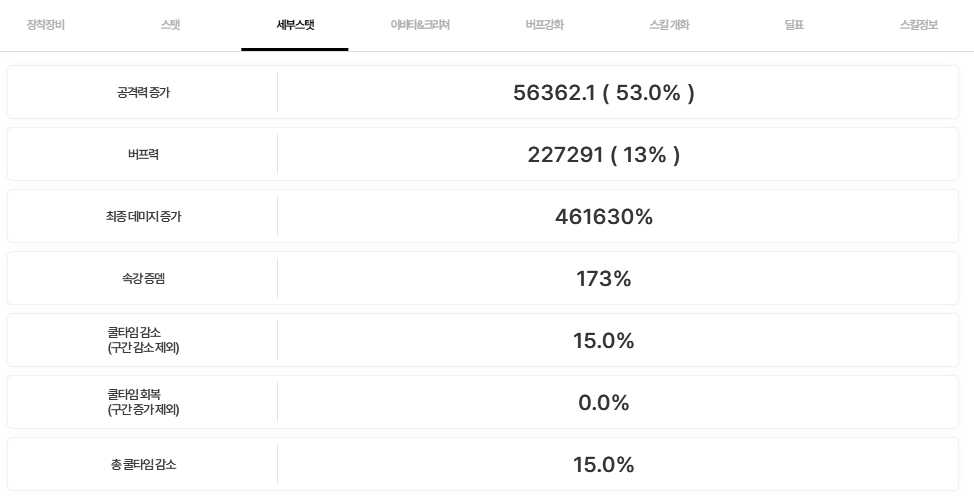Click the 227291 ( 13% ) buff value
This screenshot has height=503, width=974.
pyautogui.click(x=603, y=155)
